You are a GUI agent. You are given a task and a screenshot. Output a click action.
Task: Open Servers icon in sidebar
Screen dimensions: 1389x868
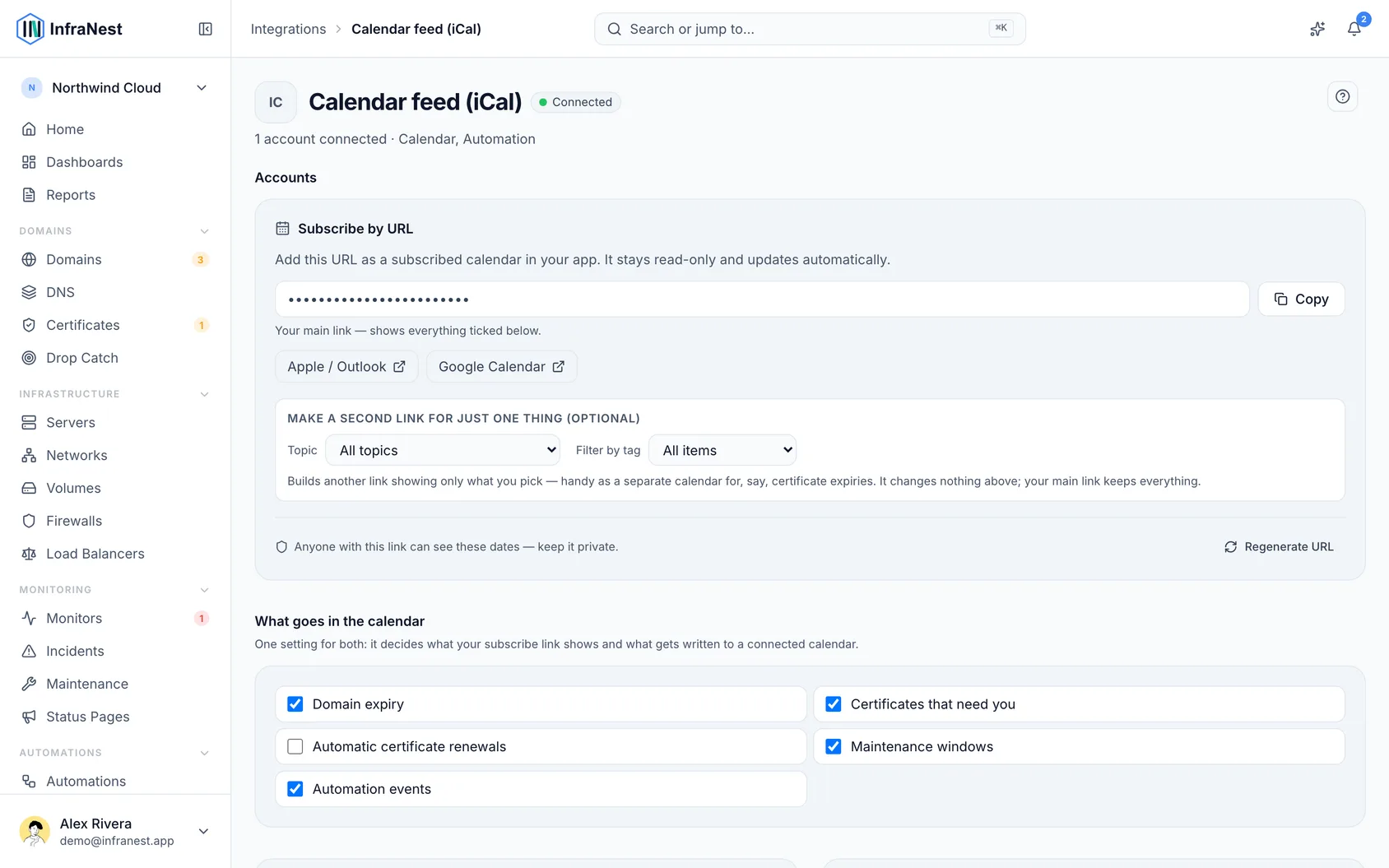tap(29, 422)
